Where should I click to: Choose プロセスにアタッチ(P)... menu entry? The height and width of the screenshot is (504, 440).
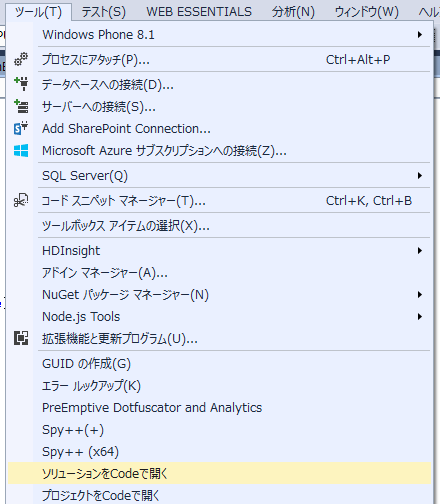tap(219, 60)
